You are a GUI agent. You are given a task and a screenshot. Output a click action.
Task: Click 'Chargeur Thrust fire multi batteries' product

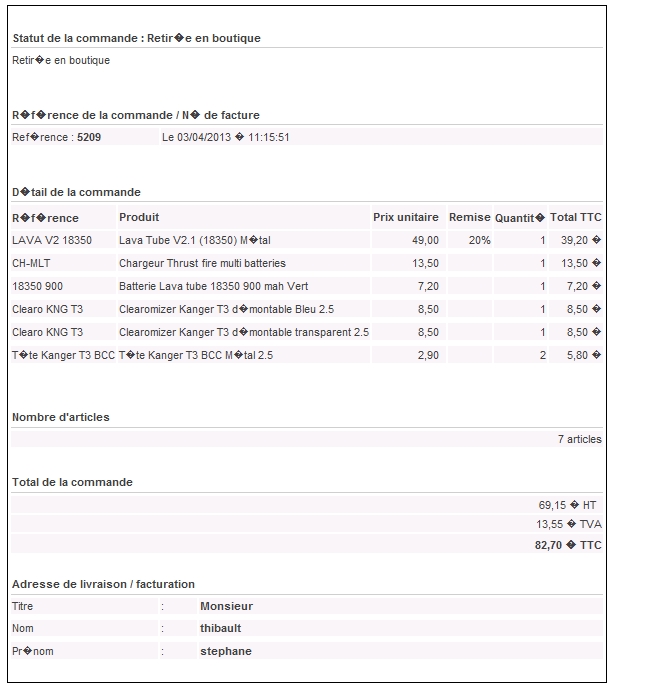pyautogui.click(x=202, y=263)
